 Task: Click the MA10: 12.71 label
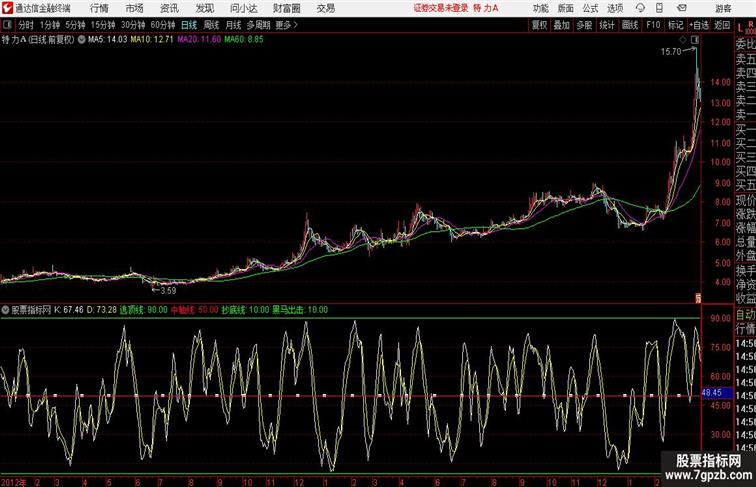(152, 40)
